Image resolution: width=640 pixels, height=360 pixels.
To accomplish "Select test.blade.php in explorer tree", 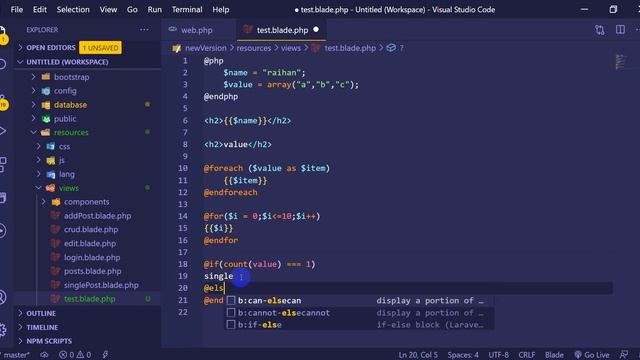I will (x=89, y=299).
